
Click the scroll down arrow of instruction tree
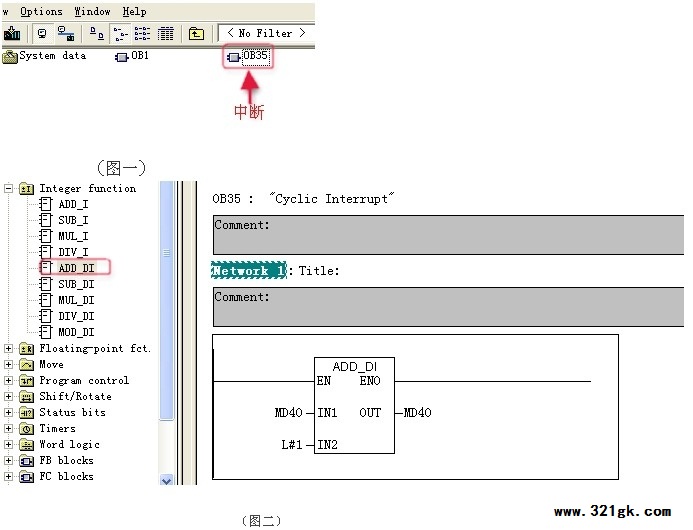pos(167,480)
